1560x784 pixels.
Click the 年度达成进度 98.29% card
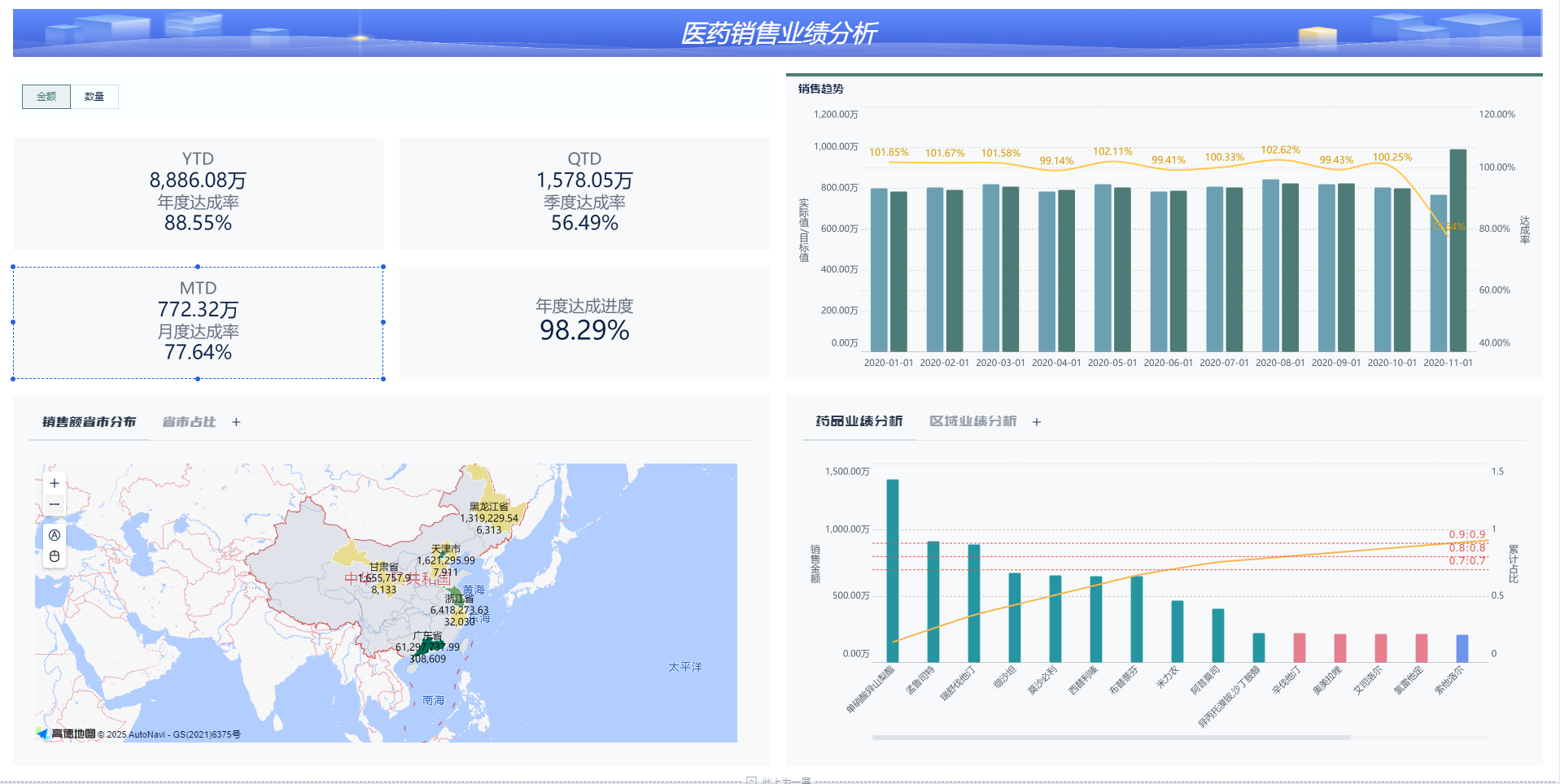click(584, 322)
